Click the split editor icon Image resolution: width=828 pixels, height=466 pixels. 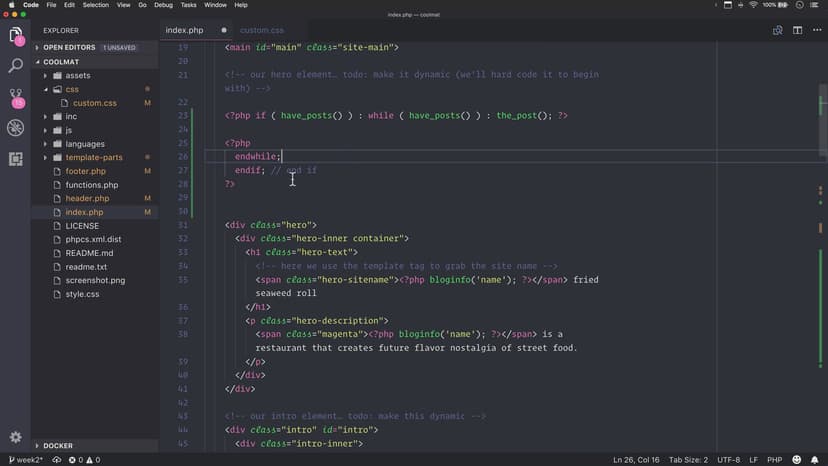[x=797, y=30]
